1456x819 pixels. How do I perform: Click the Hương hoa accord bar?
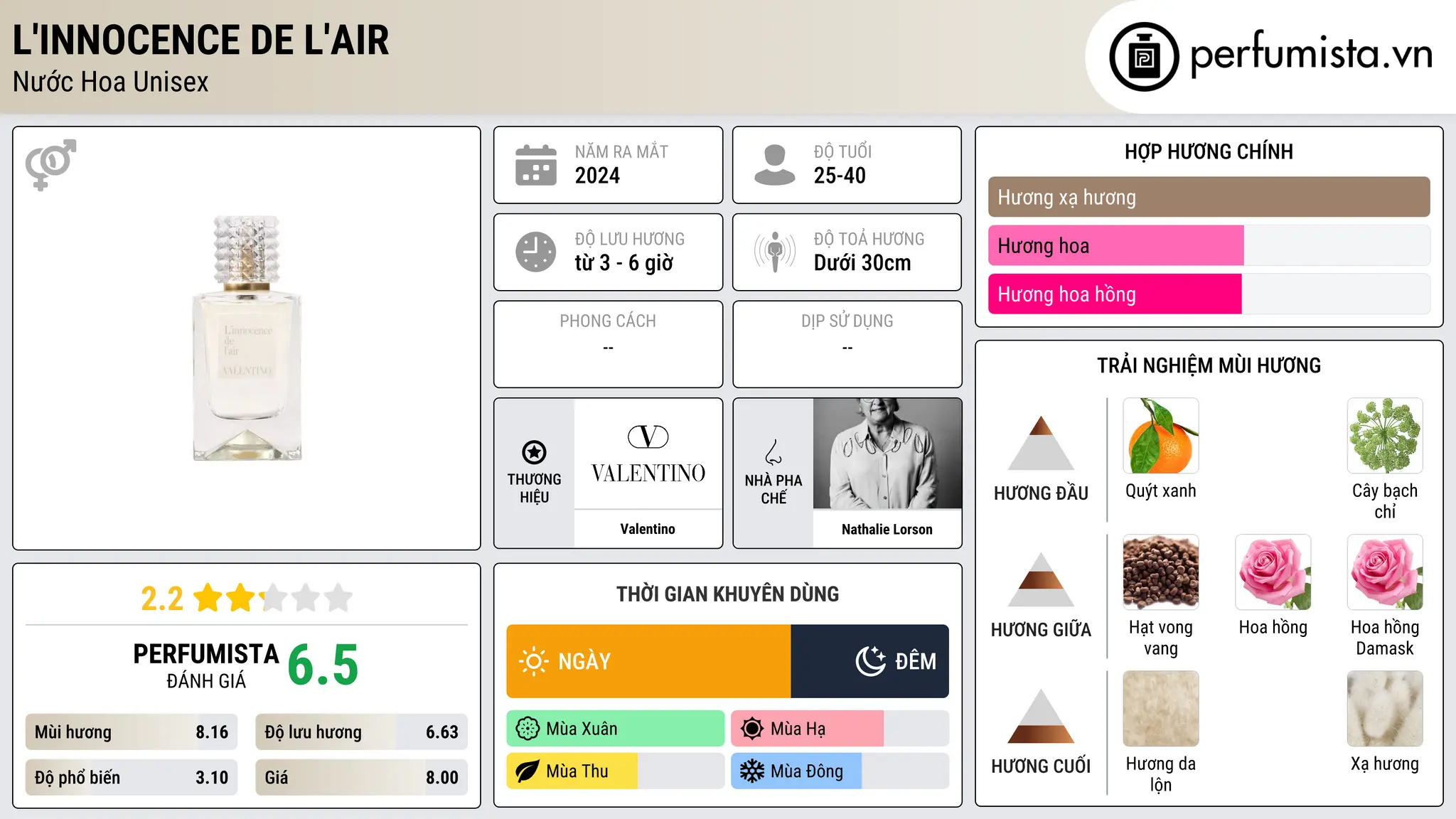click(x=1209, y=245)
